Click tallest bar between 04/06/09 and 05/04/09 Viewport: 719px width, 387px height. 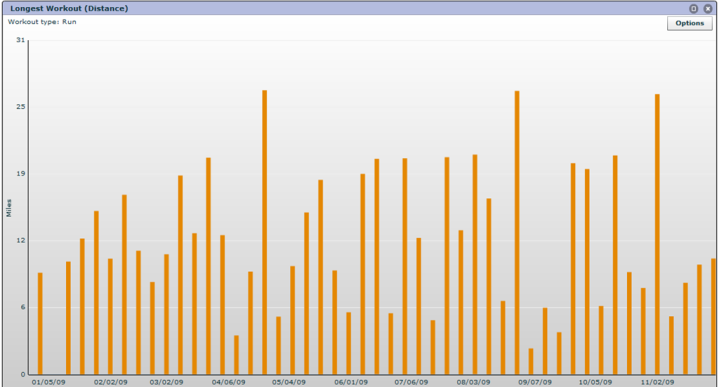point(265,232)
